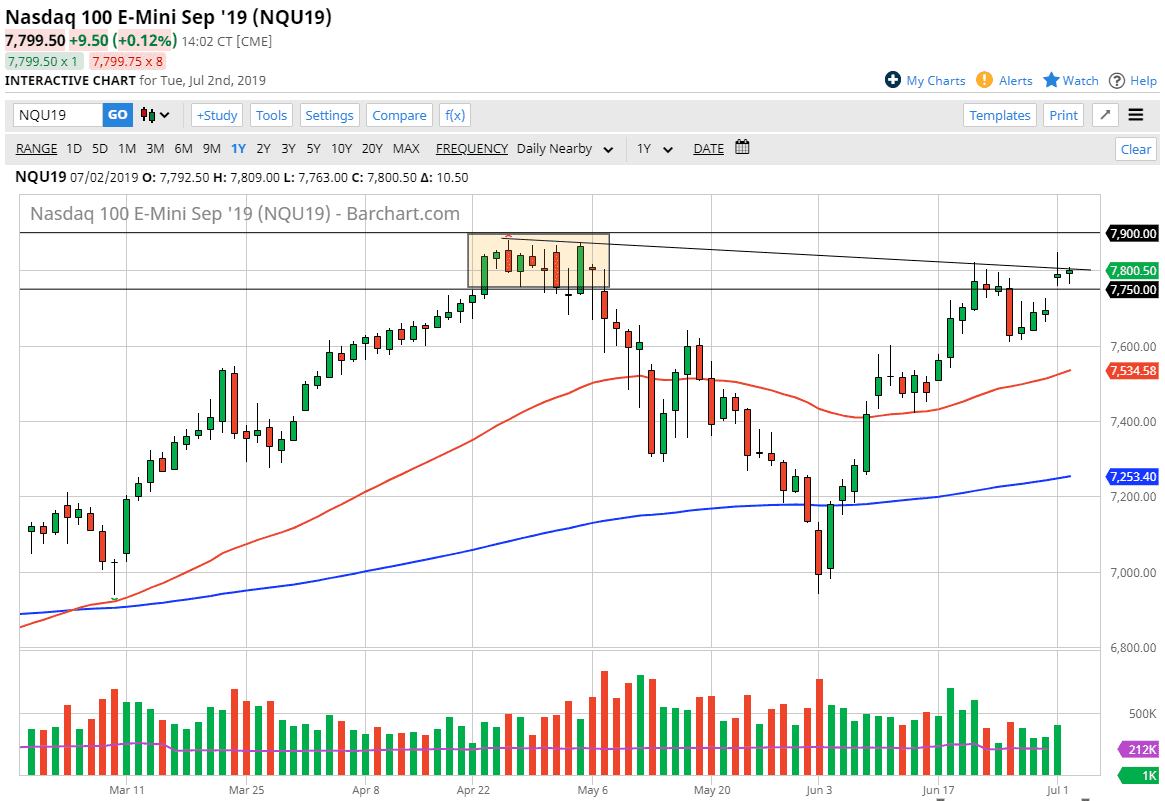Click the expand chart arrow icon

pos(1104,115)
